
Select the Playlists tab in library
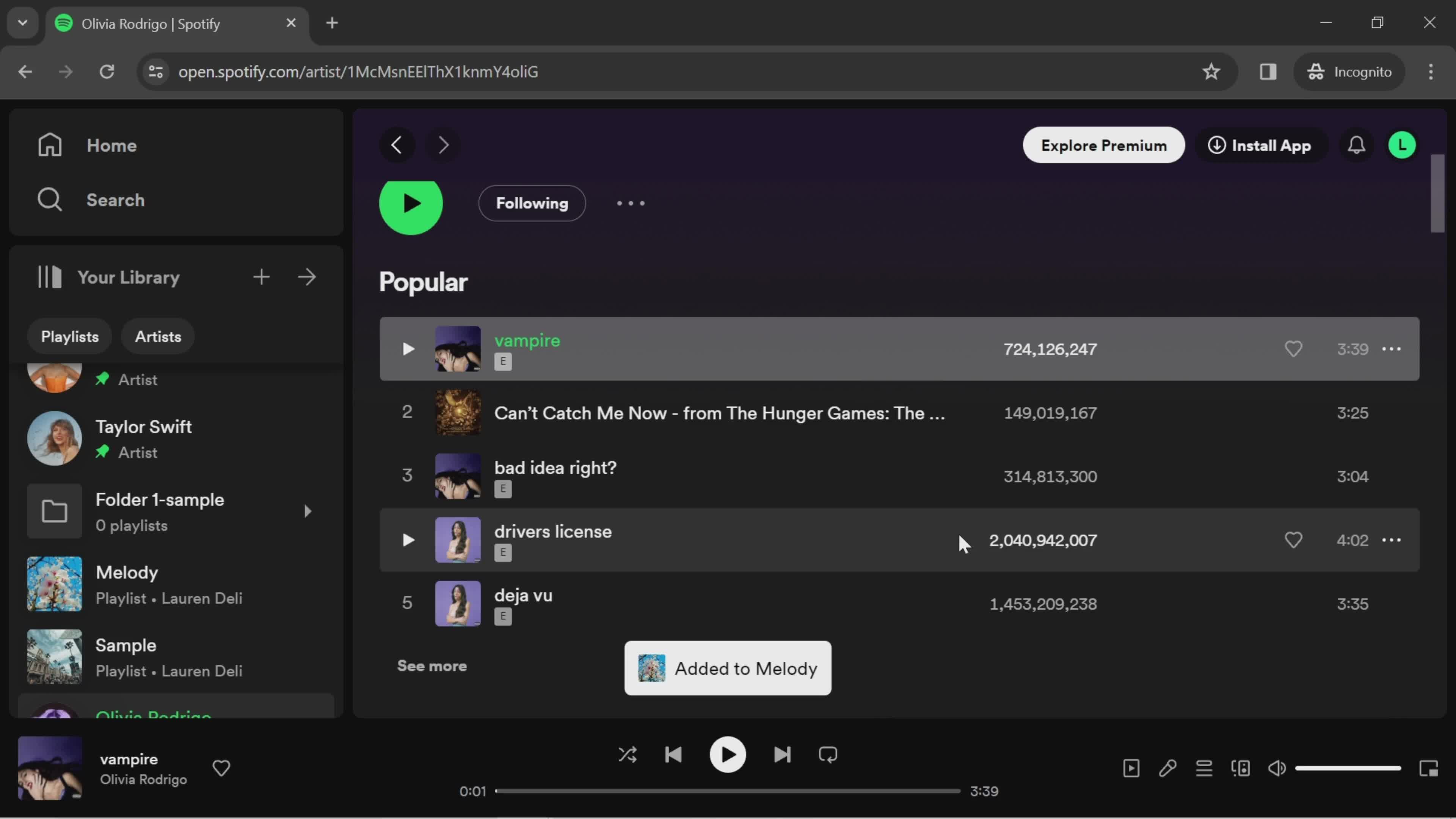tap(69, 336)
